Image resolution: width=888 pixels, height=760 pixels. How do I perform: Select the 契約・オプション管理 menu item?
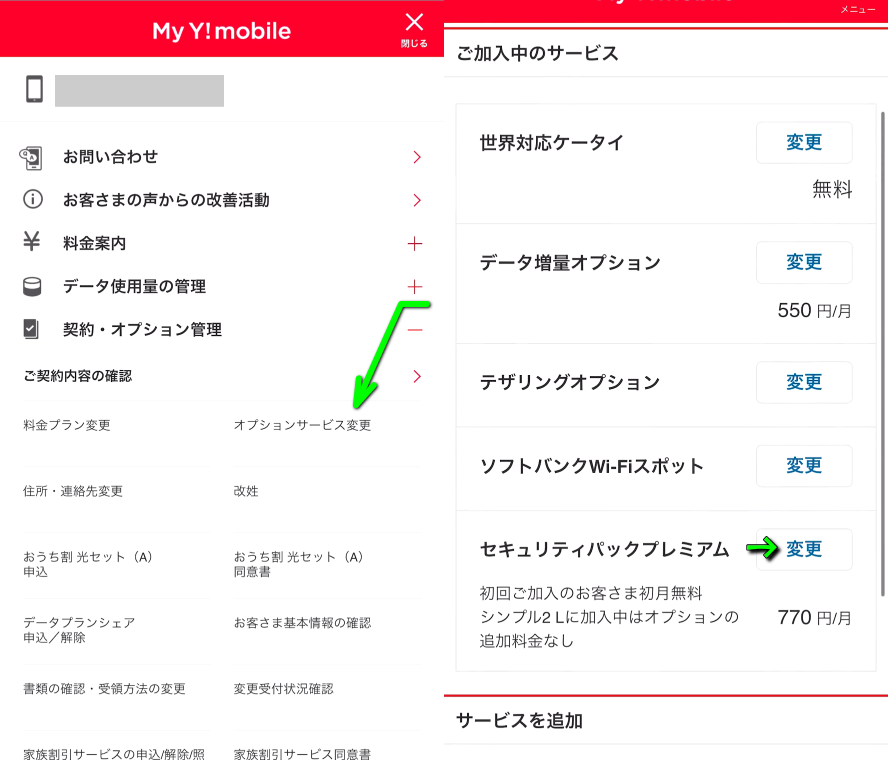coord(142,330)
